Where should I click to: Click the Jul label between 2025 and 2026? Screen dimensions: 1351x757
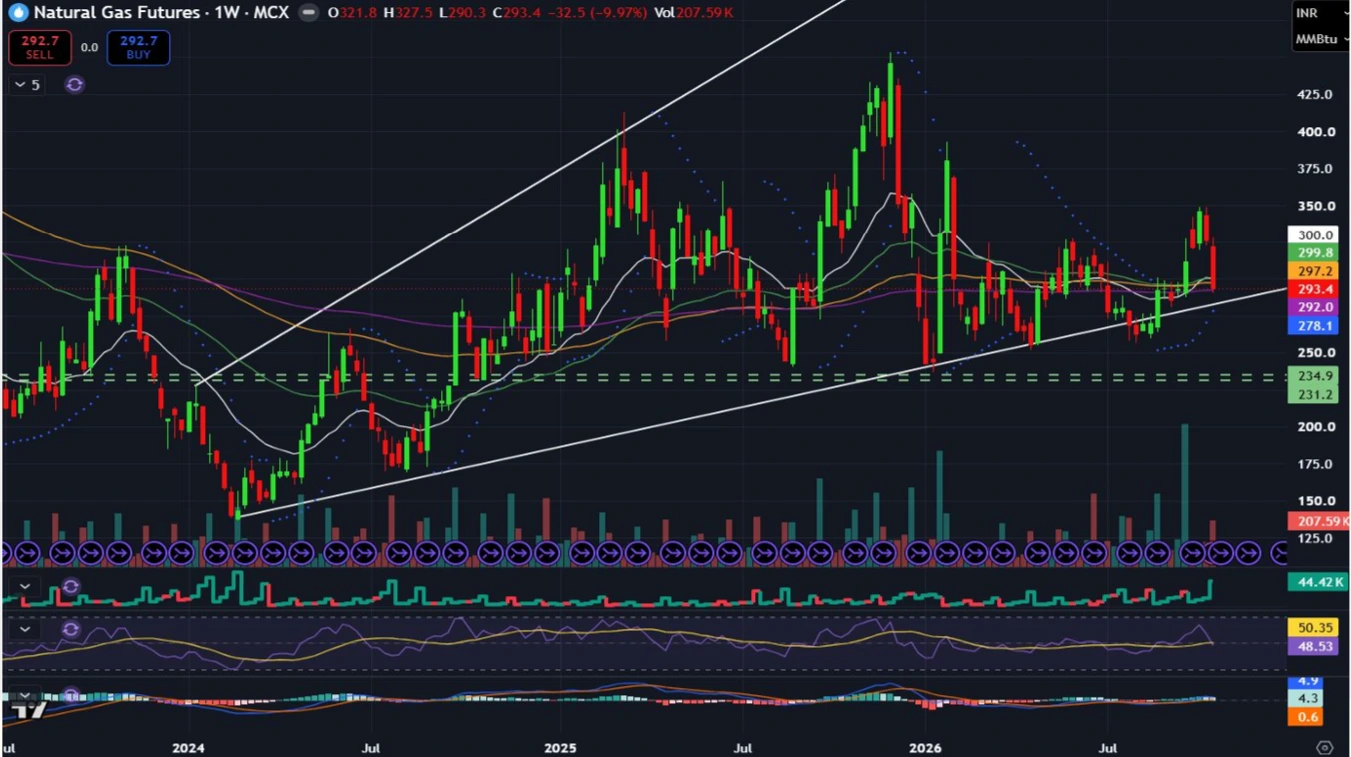(742, 748)
